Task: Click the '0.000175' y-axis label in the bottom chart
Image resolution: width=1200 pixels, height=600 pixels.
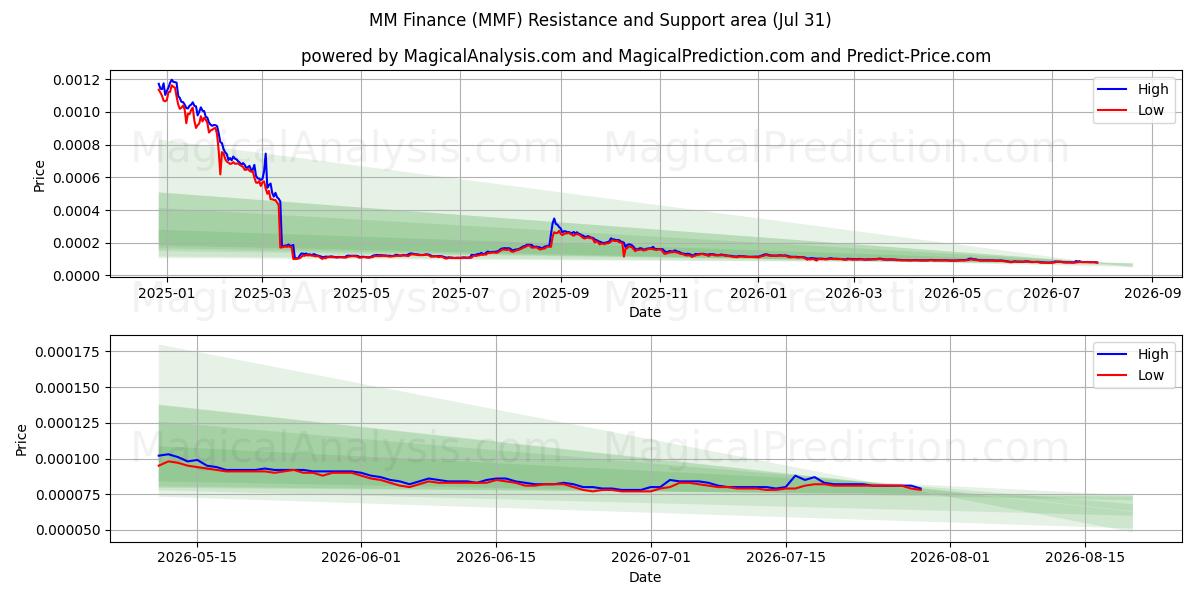Action: click(68, 352)
